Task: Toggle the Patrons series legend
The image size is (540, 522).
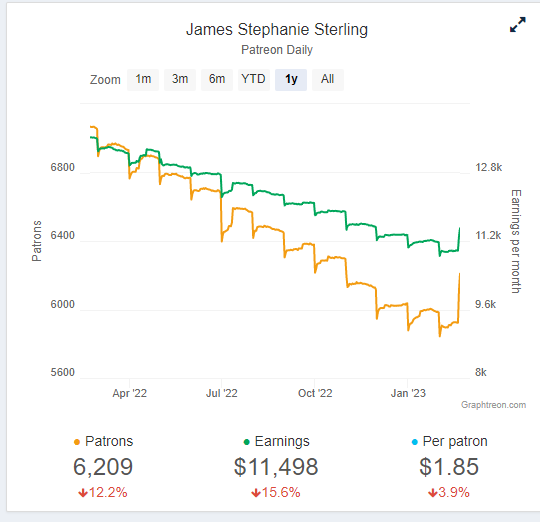Action: point(103,441)
